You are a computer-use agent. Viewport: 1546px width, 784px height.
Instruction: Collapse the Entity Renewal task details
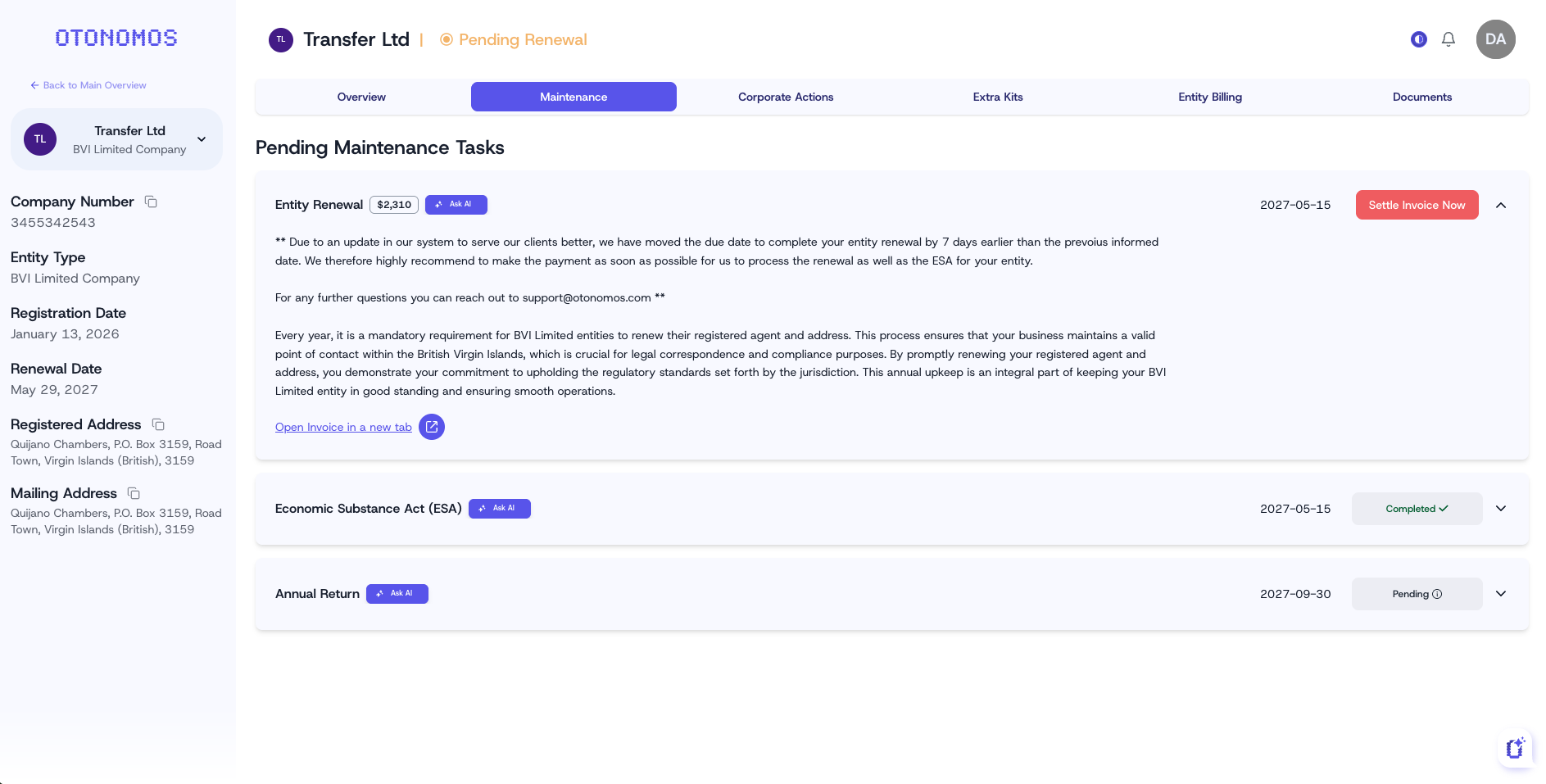tap(1502, 205)
